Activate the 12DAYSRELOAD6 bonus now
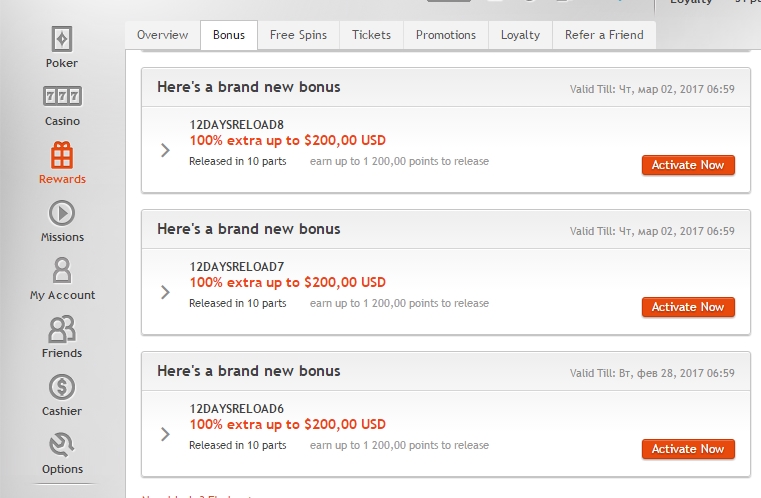Screen dimensions: 761x498 688,449
